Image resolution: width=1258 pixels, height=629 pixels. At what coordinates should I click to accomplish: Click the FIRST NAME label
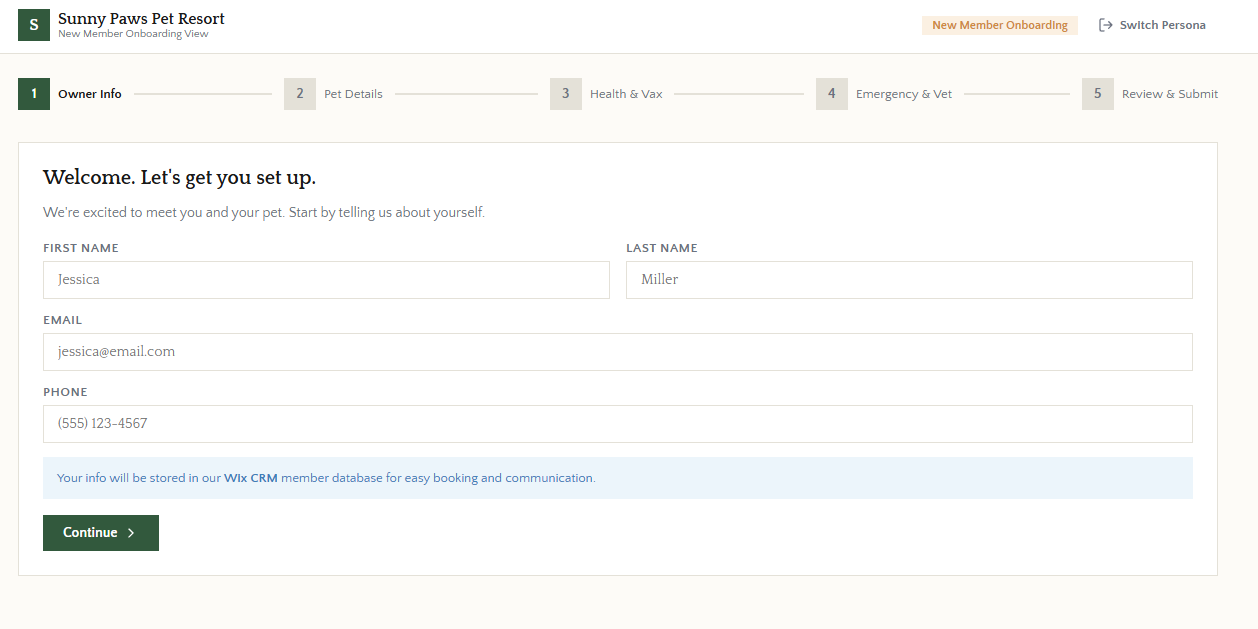(x=81, y=248)
